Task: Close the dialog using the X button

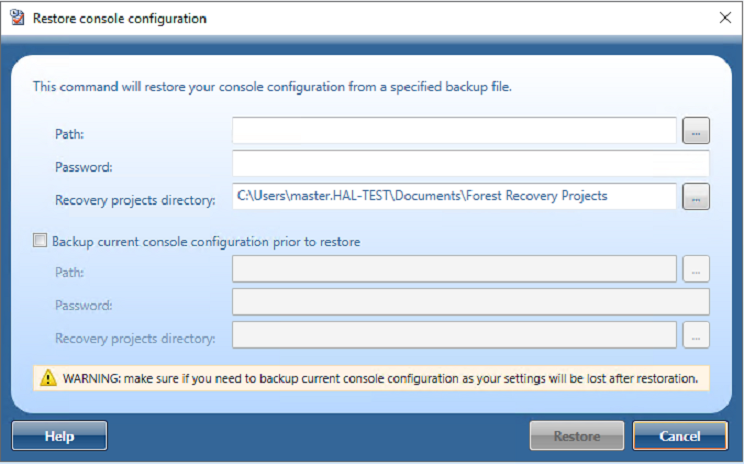Action: pos(725,18)
